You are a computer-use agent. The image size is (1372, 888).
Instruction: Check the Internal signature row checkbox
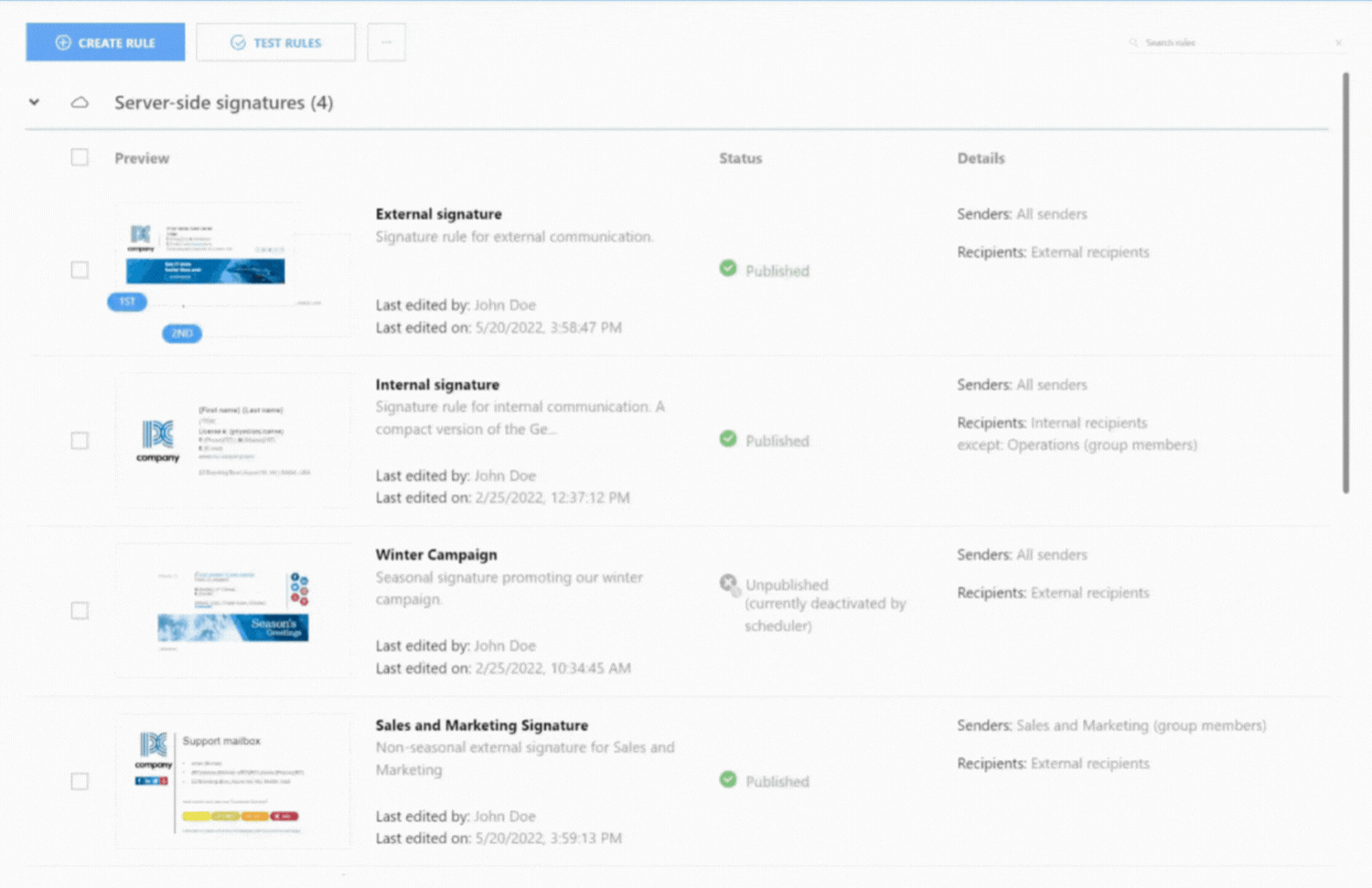point(80,440)
